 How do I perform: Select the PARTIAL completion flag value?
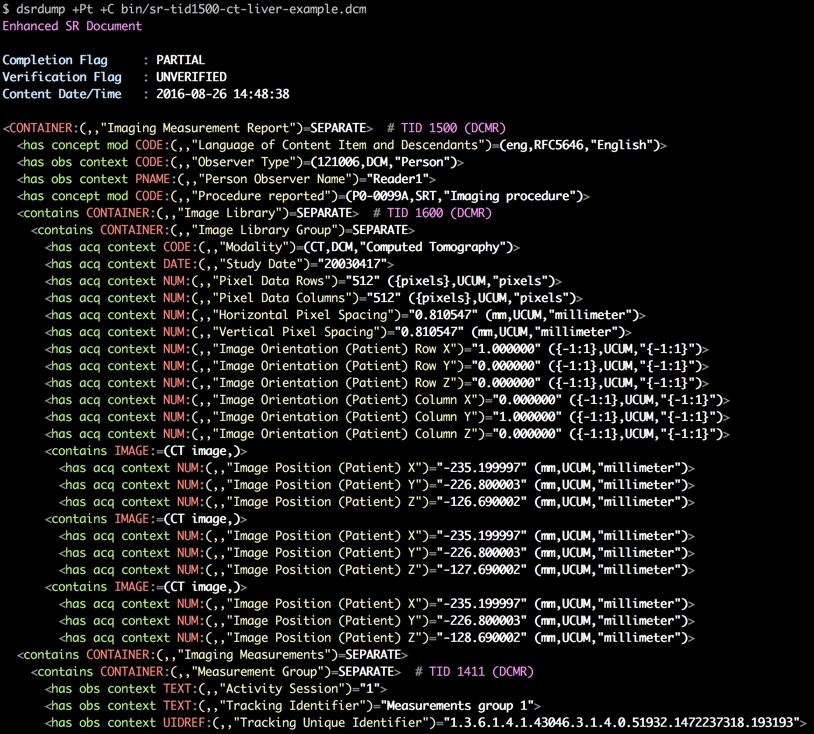click(x=184, y=60)
